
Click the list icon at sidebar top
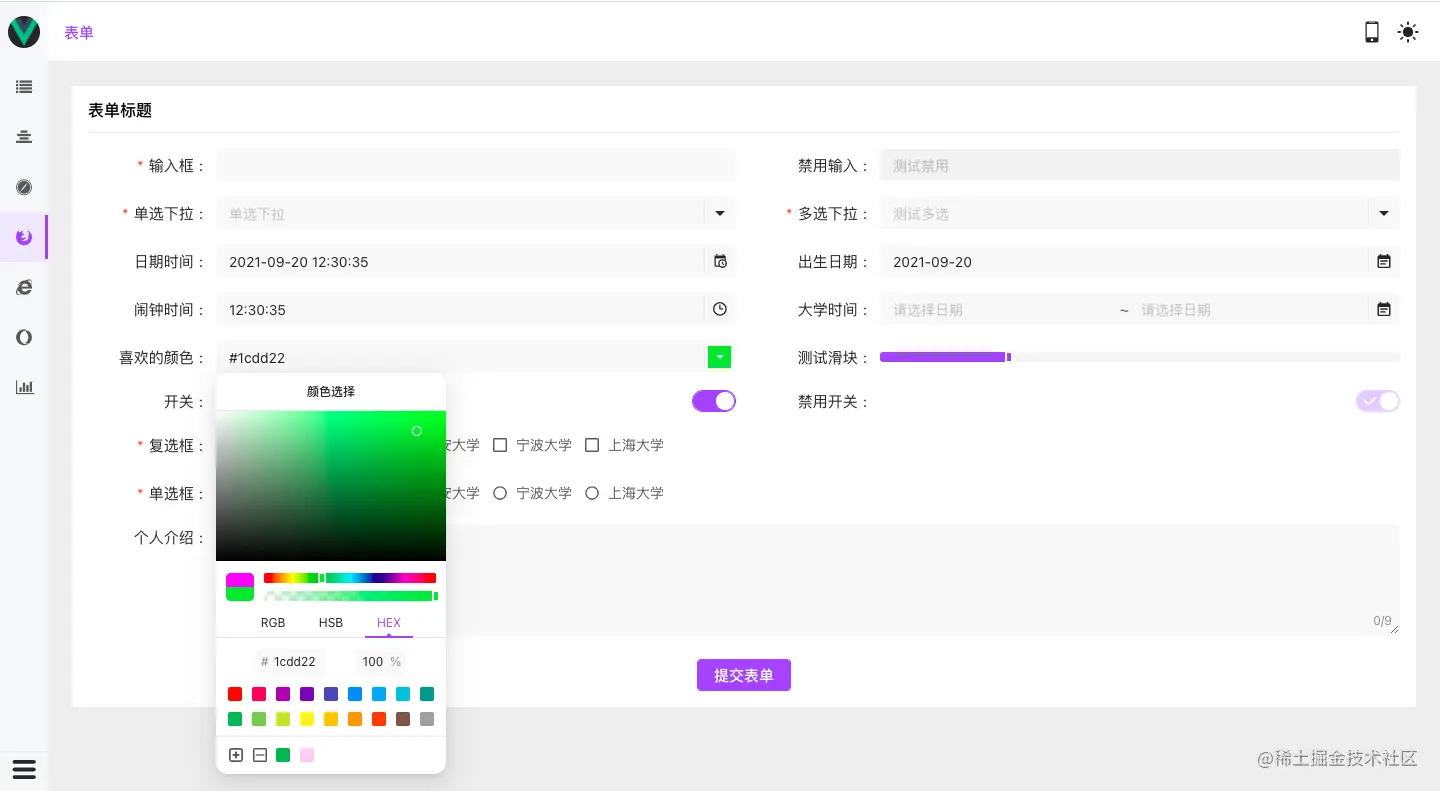(x=23, y=87)
